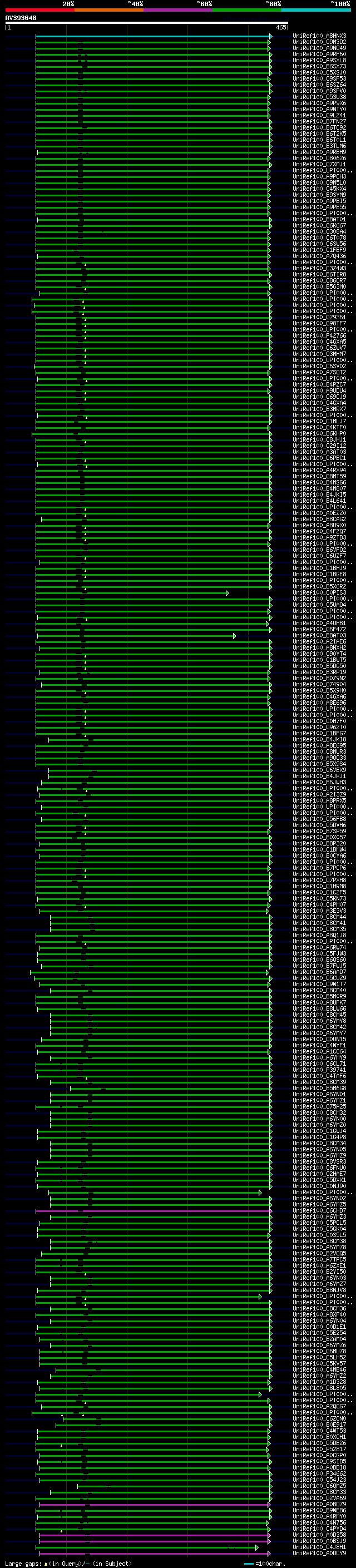Click label UniRef100_C5KV57
Image resolution: width=356 pixels, height=1568 pixels.
[x=319, y=1363]
